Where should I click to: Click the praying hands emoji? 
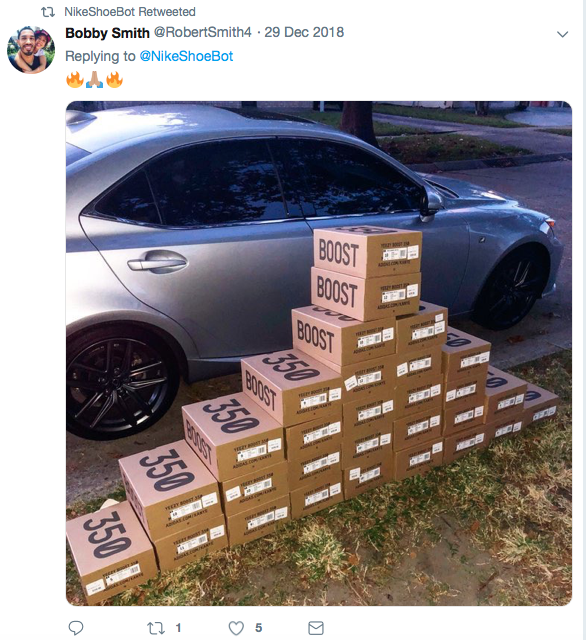click(94, 79)
